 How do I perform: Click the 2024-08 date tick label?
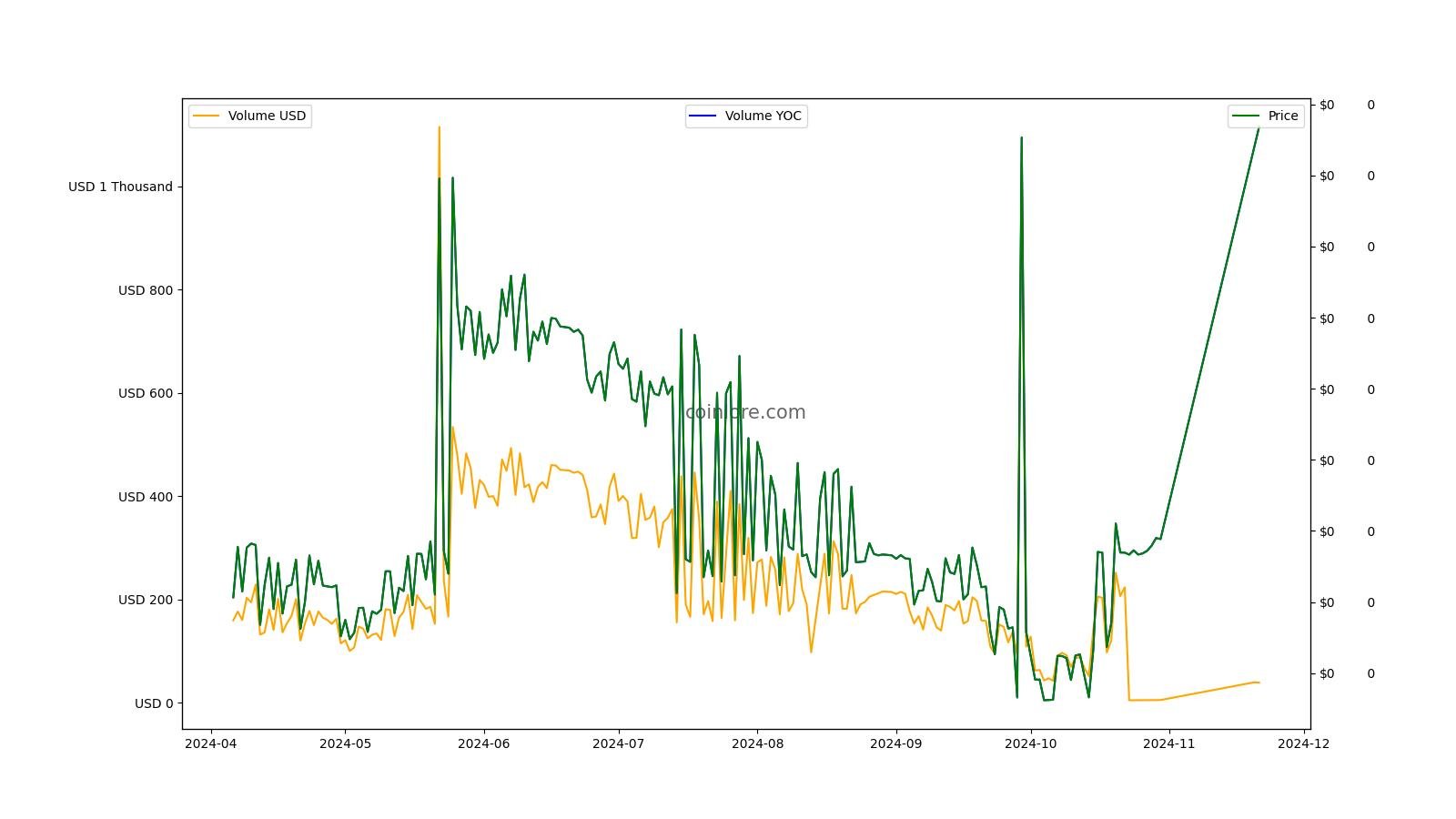tap(757, 743)
